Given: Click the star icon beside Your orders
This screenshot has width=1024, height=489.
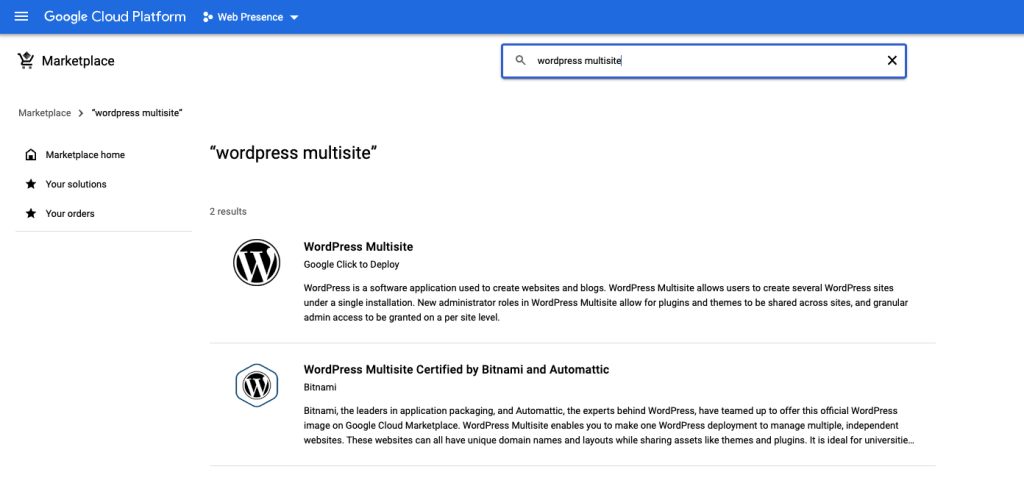Looking at the screenshot, I should click(x=31, y=213).
